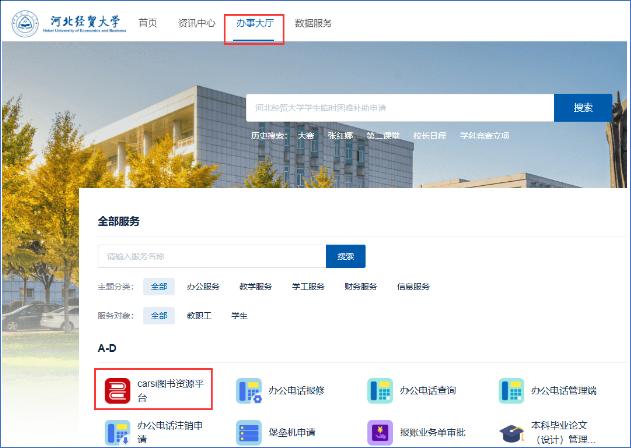Screen dimensions: 631x448
Task: Filter service audience by 教职工
Action: pos(199,315)
